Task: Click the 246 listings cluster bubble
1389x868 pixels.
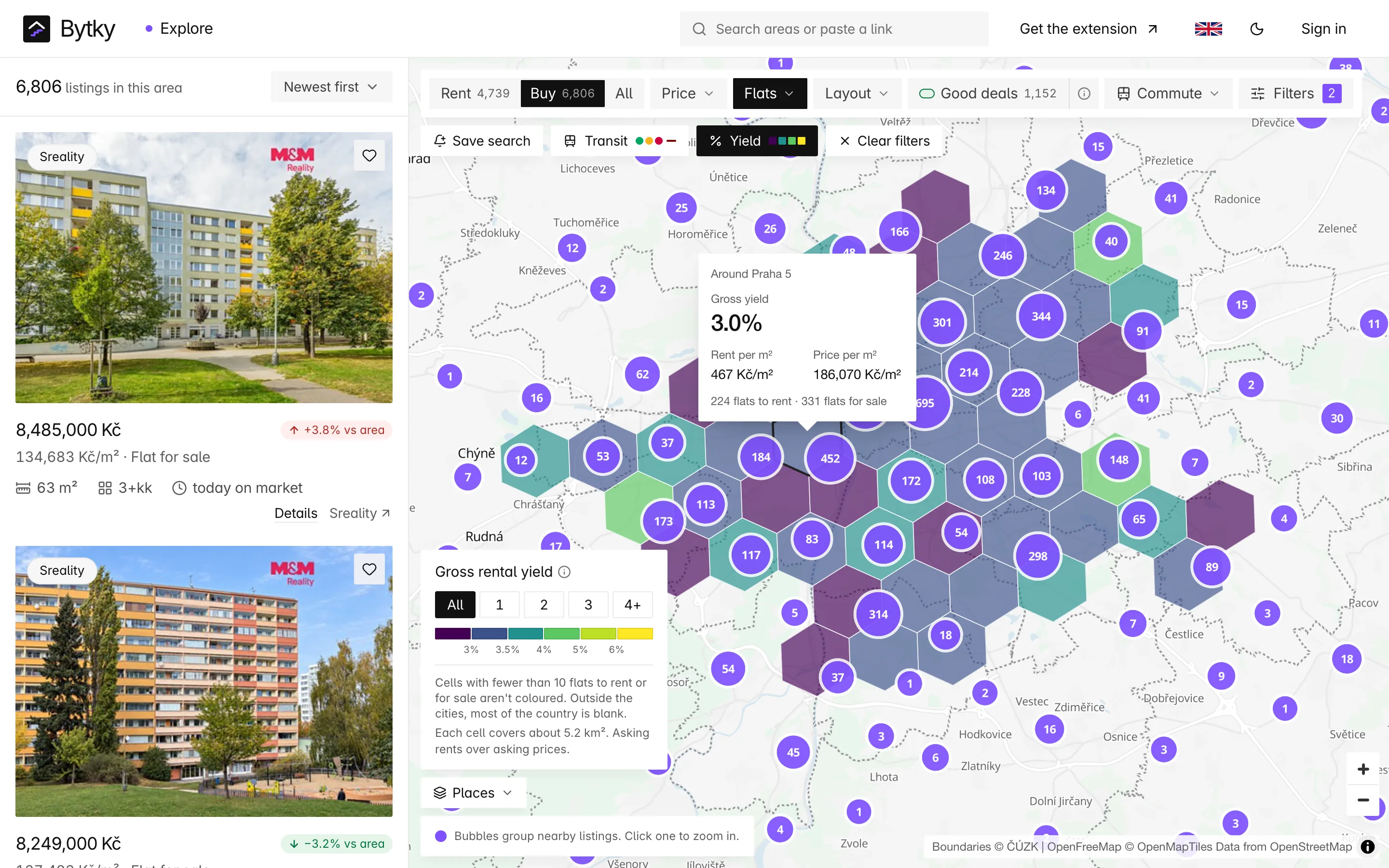Action: tap(1003, 256)
